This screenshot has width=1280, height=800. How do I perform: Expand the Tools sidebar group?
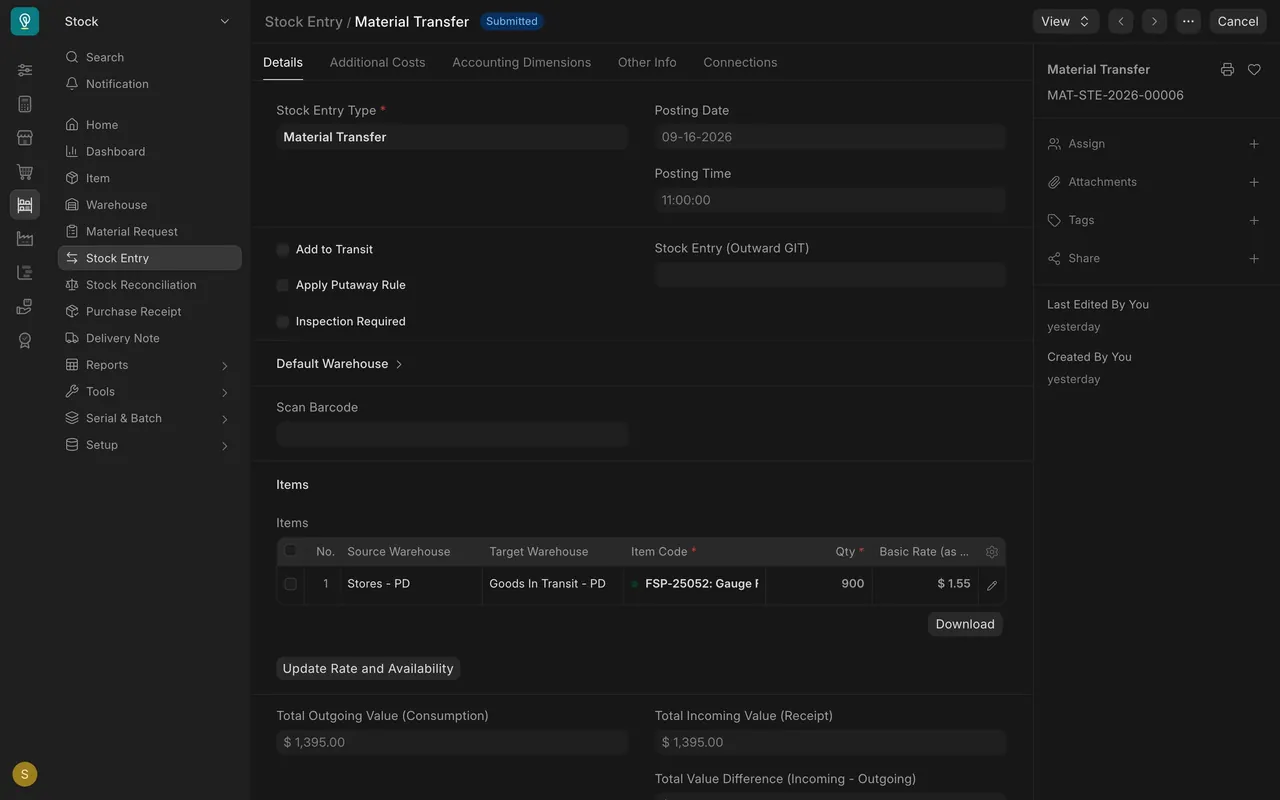coord(150,392)
